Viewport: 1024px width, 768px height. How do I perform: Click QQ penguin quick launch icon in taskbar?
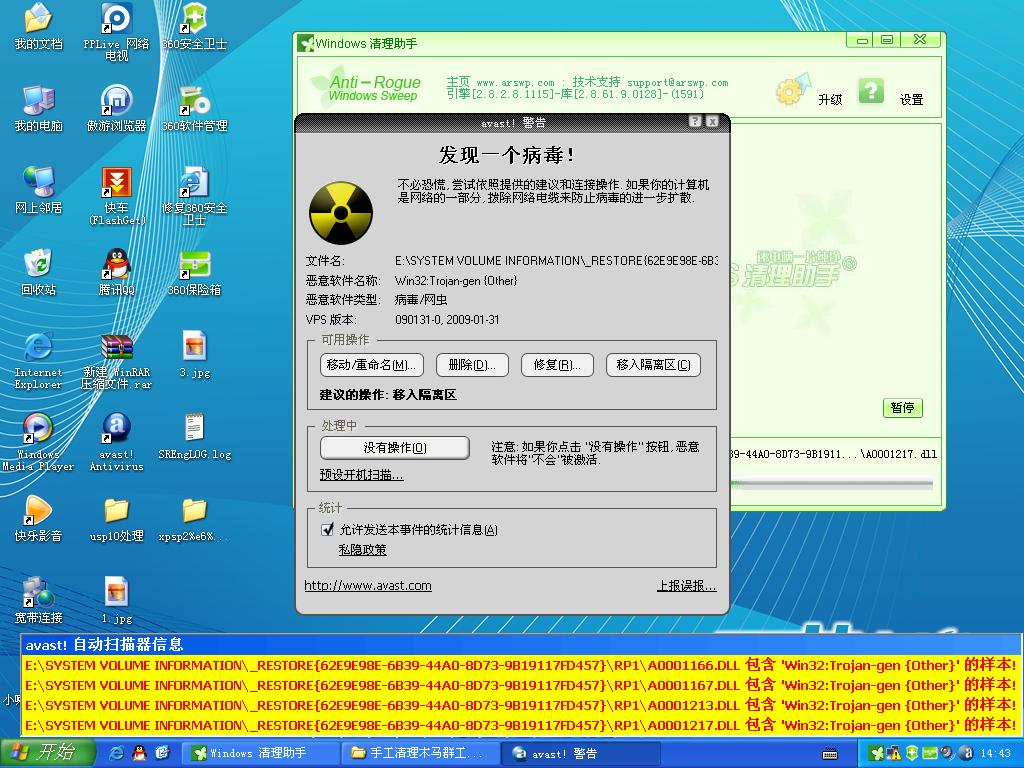point(139,753)
